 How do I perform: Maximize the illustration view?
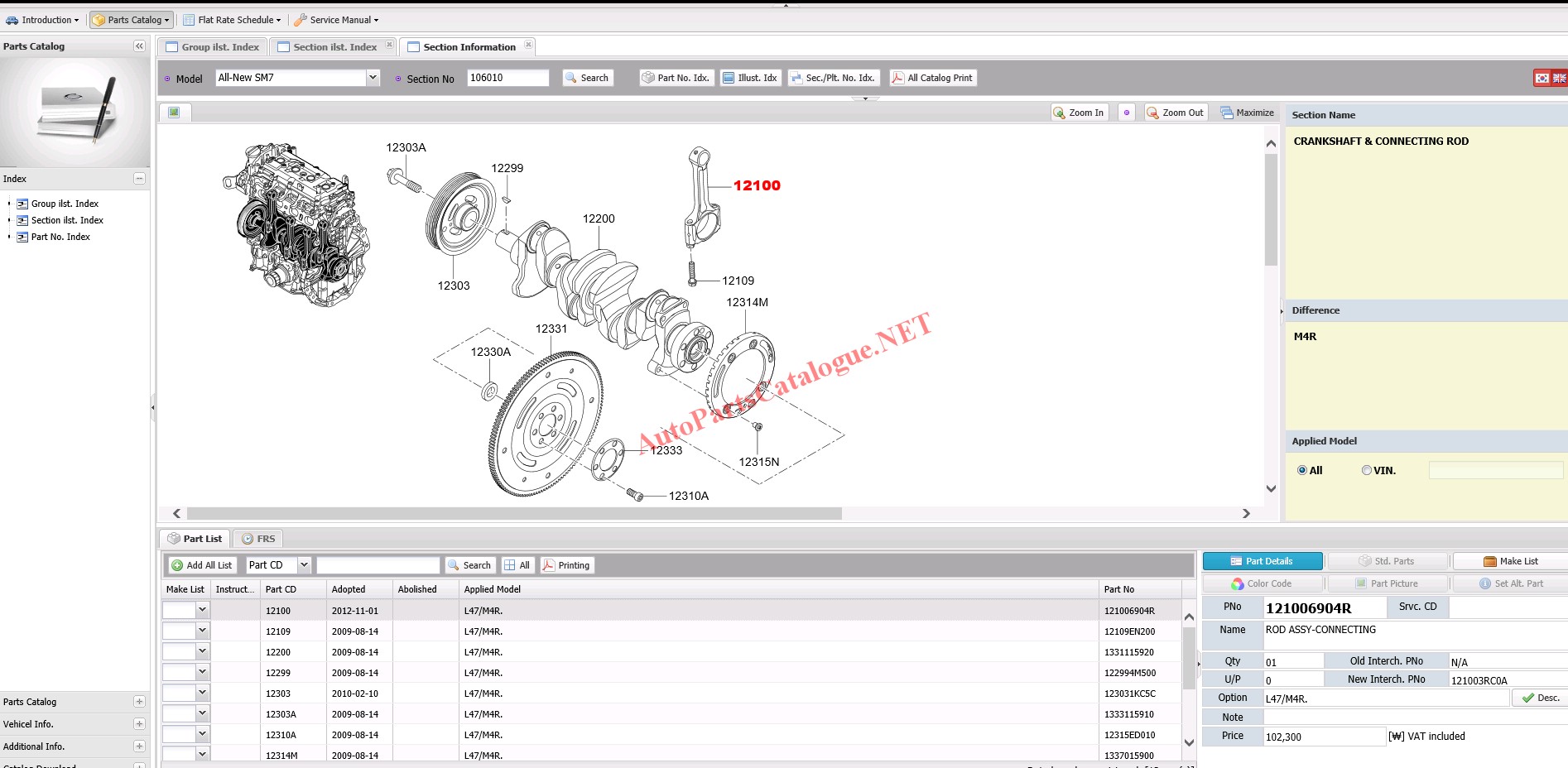coord(1247,113)
